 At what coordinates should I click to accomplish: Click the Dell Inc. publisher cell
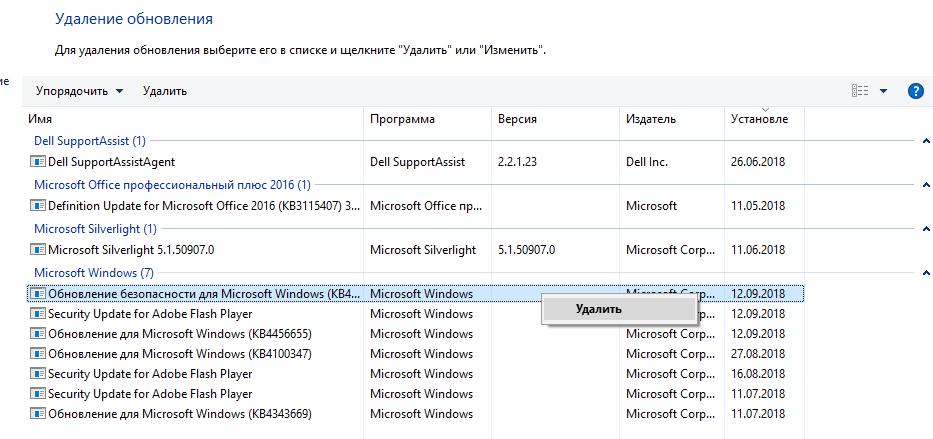click(647, 162)
